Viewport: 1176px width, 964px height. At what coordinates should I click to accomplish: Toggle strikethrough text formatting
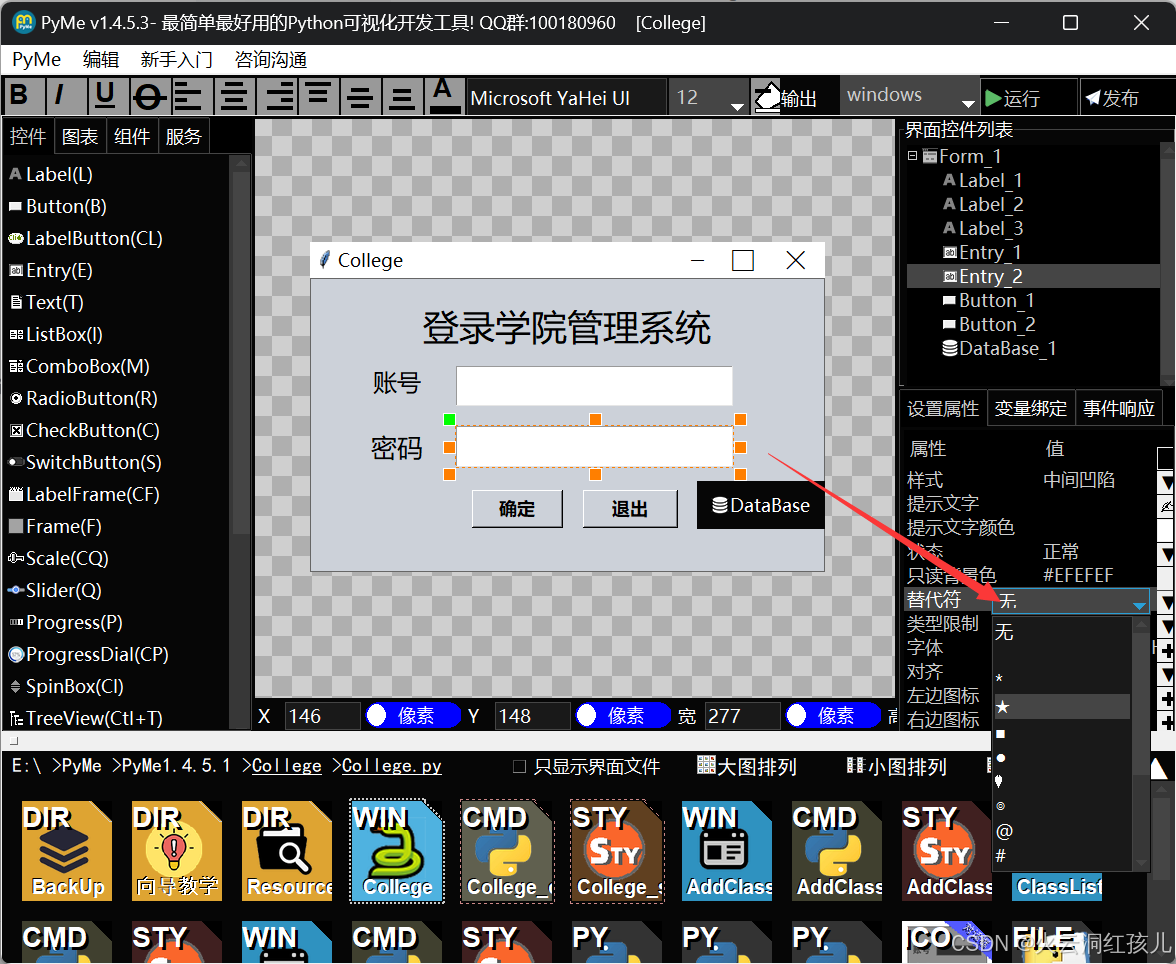149,96
